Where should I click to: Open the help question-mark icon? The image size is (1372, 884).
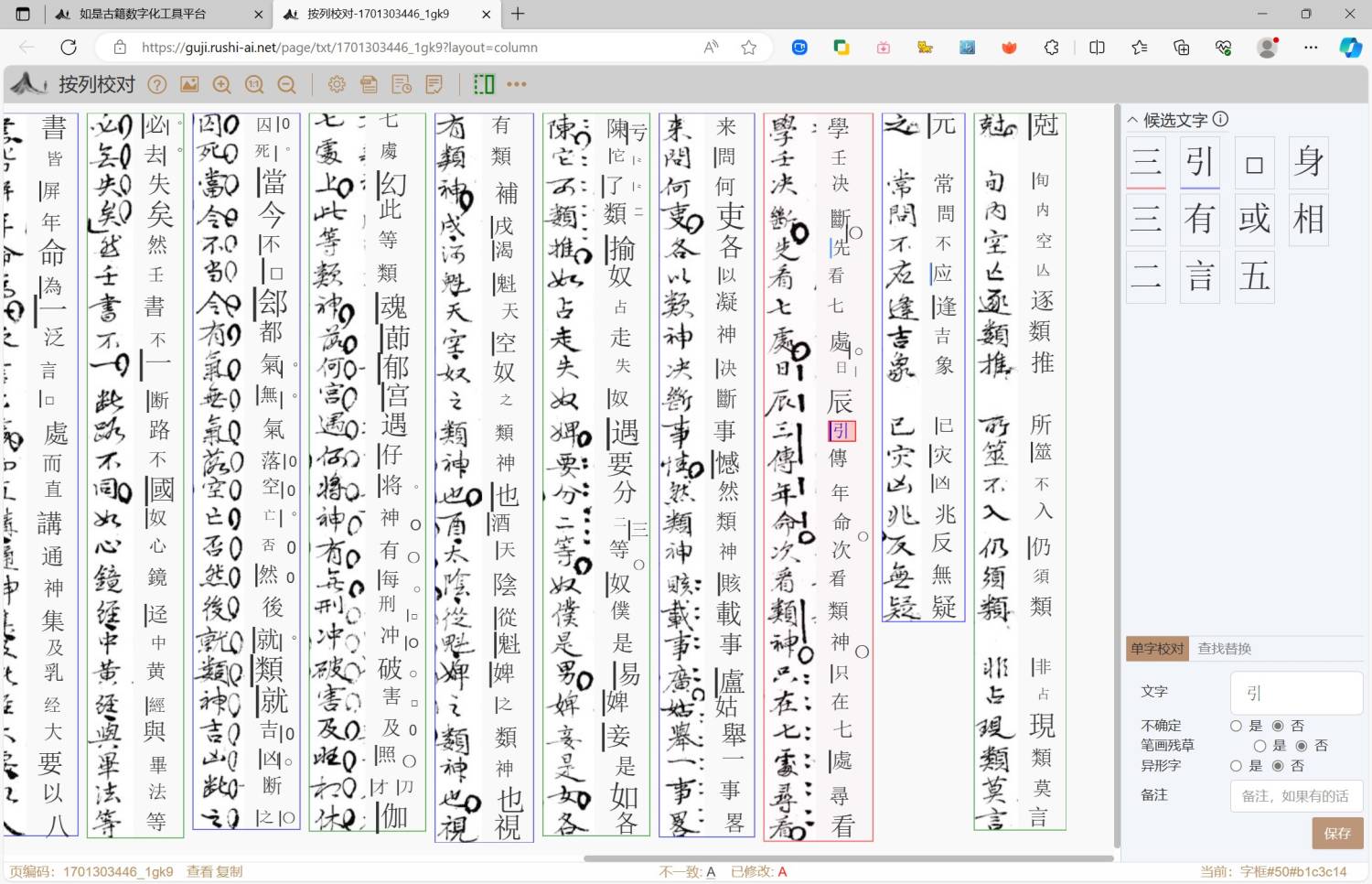pyautogui.click(x=157, y=84)
